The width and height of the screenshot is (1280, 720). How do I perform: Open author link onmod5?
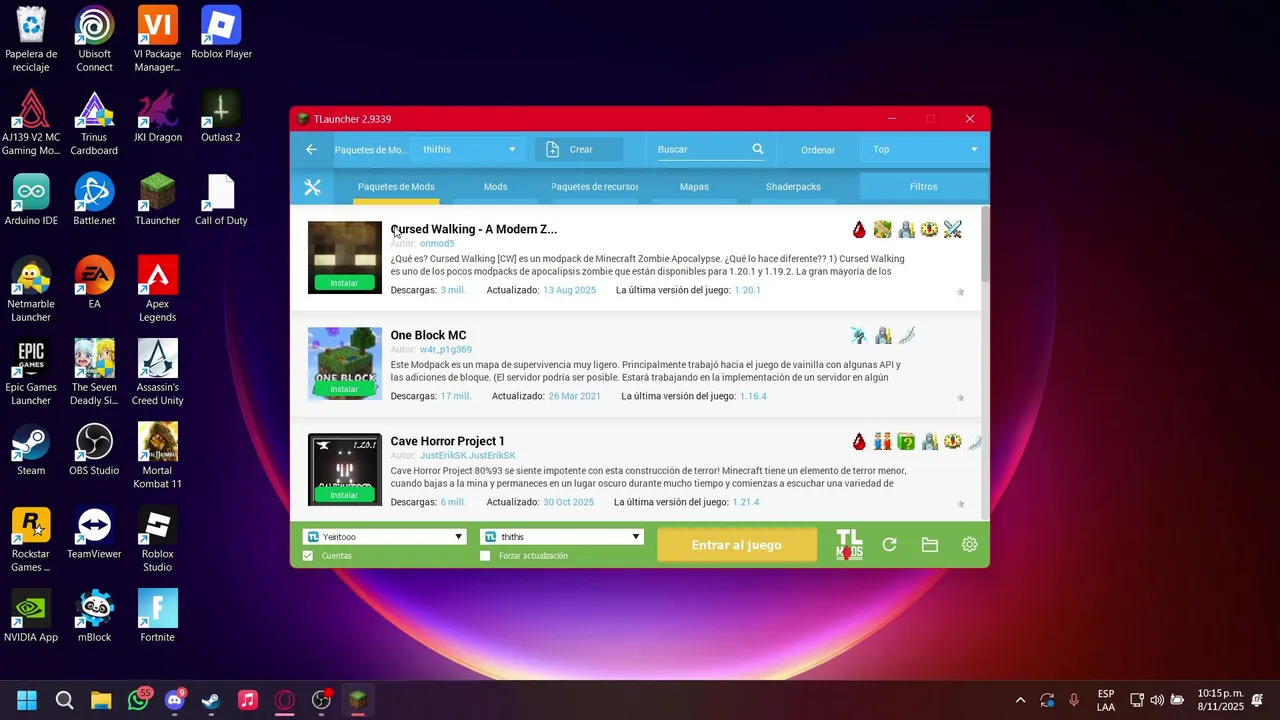437,244
